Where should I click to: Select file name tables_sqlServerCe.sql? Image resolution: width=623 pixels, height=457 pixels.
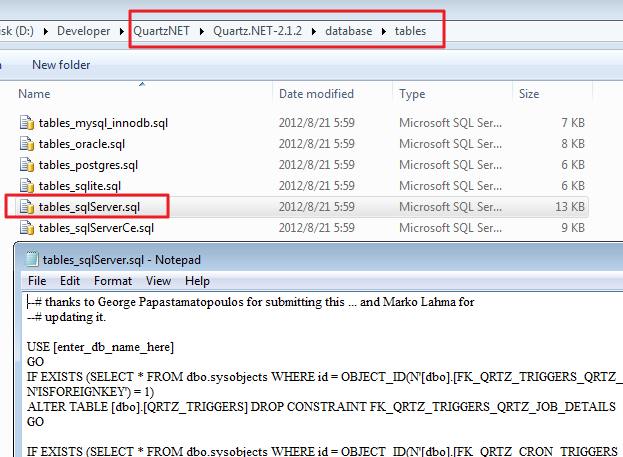point(96,228)
